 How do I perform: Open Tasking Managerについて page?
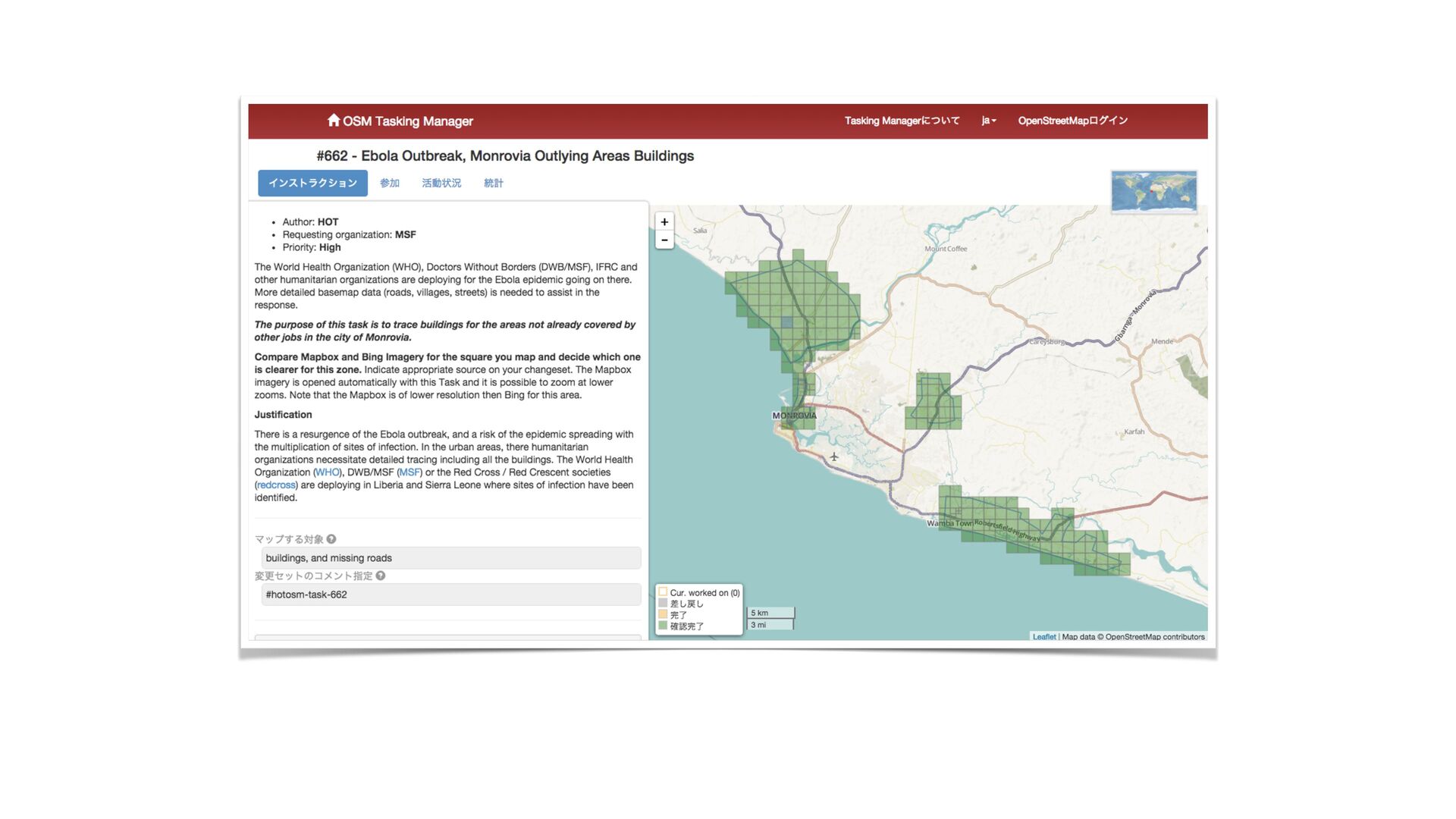point(902,121)
